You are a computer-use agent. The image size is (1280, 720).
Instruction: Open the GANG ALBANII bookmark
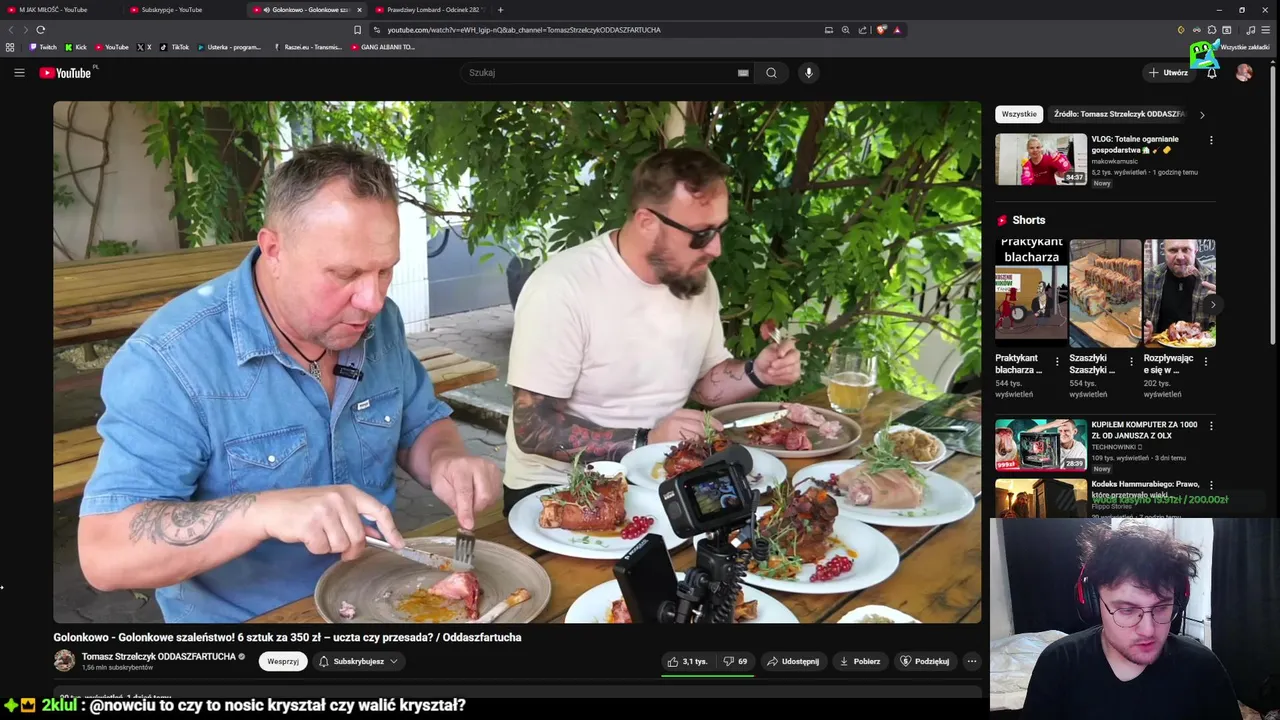click(383, 47)
